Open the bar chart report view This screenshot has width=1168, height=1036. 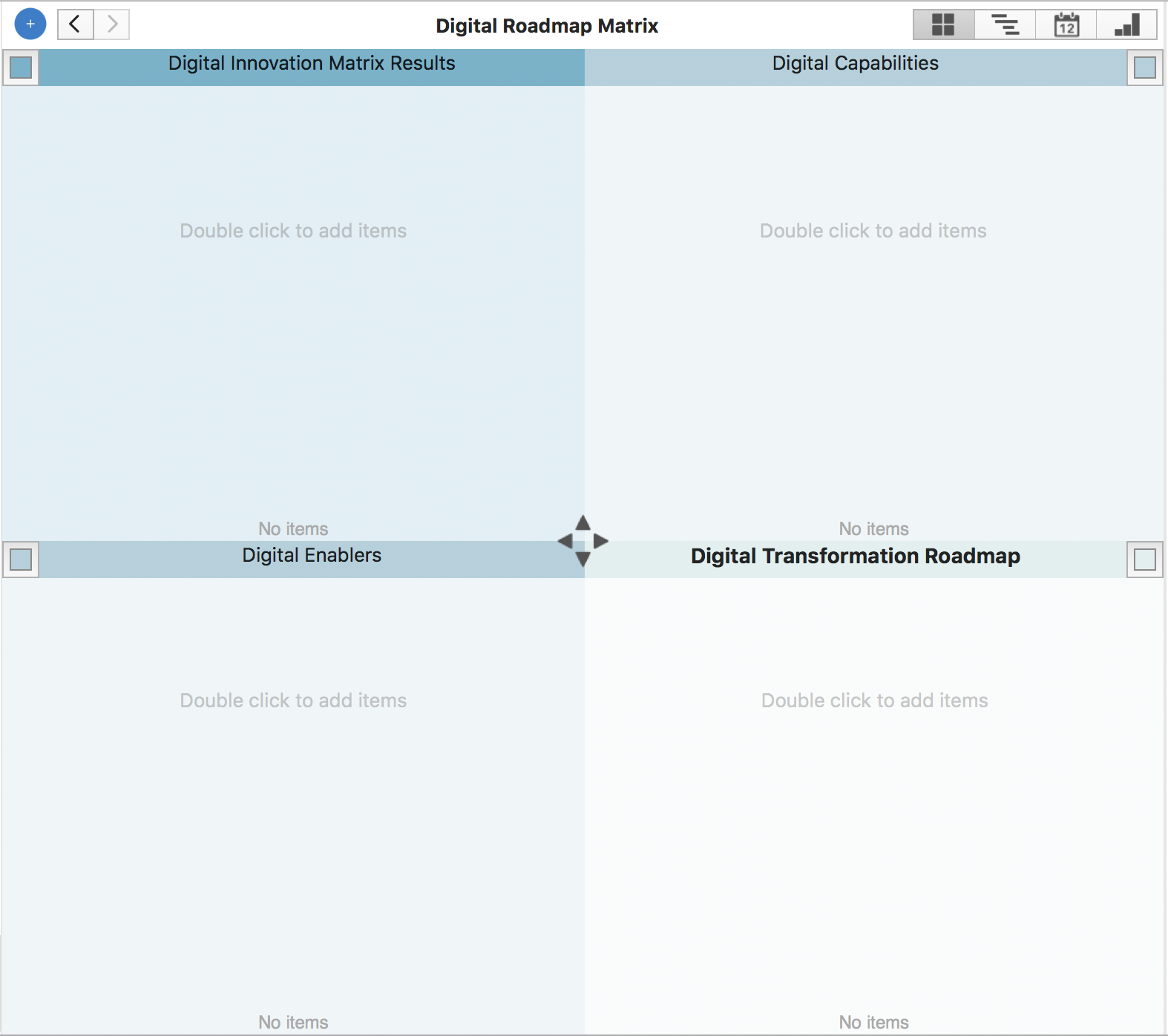1127,24
